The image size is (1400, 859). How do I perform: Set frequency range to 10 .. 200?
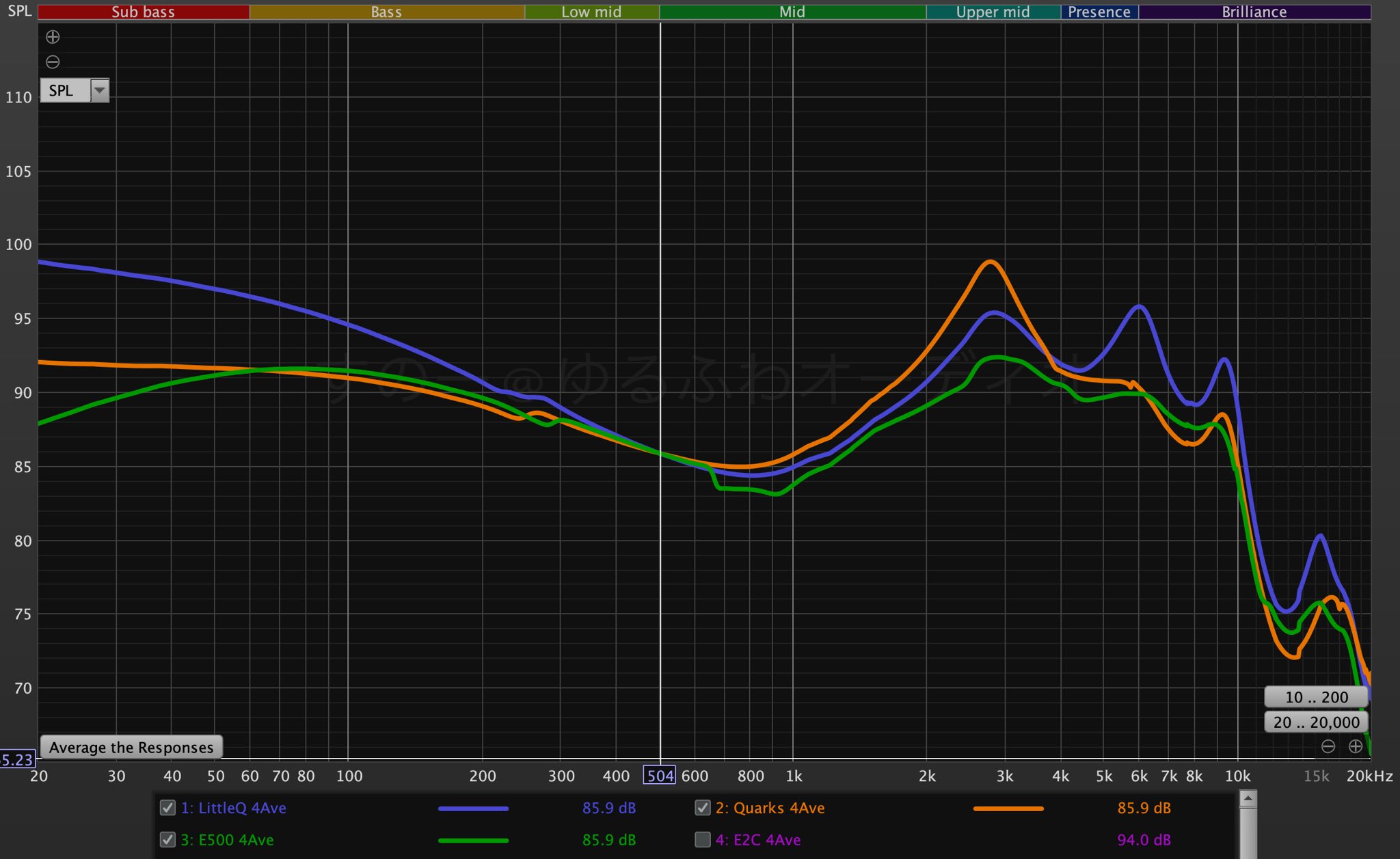pyautogui.click(x=1316, y=697)
